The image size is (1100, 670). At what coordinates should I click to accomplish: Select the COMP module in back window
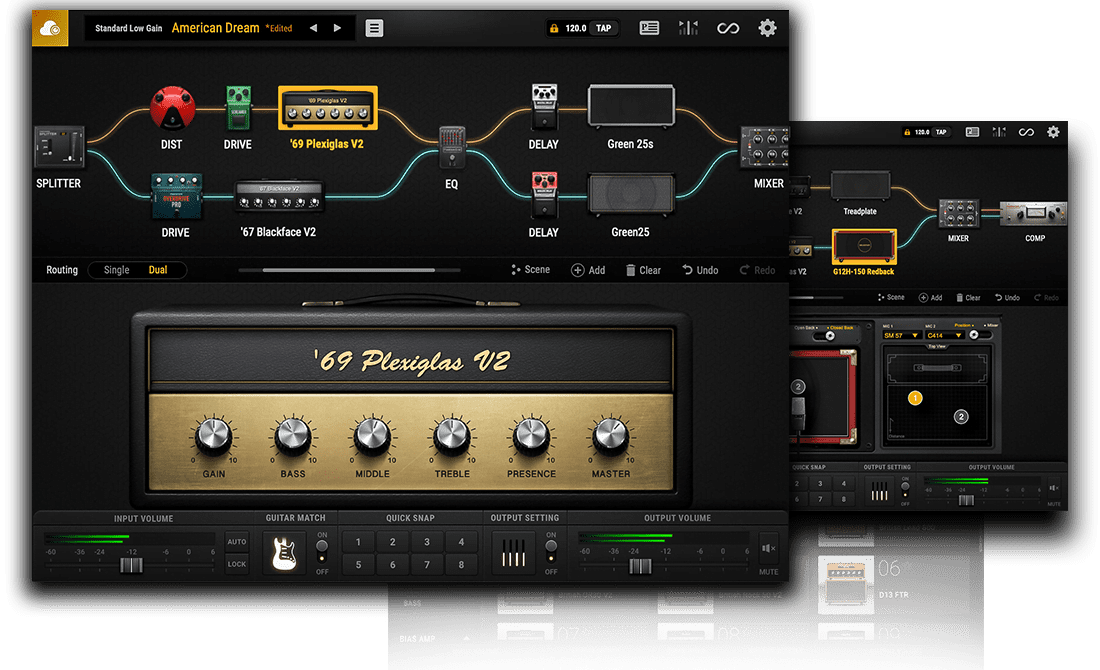click(1033, 214)
